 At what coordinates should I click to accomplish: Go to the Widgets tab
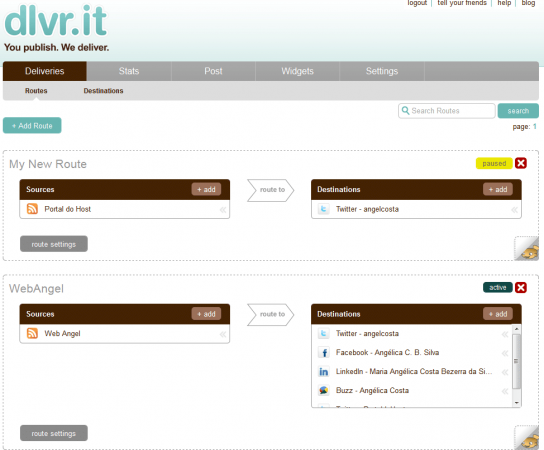pyautogui.click(x=297, y=71)
